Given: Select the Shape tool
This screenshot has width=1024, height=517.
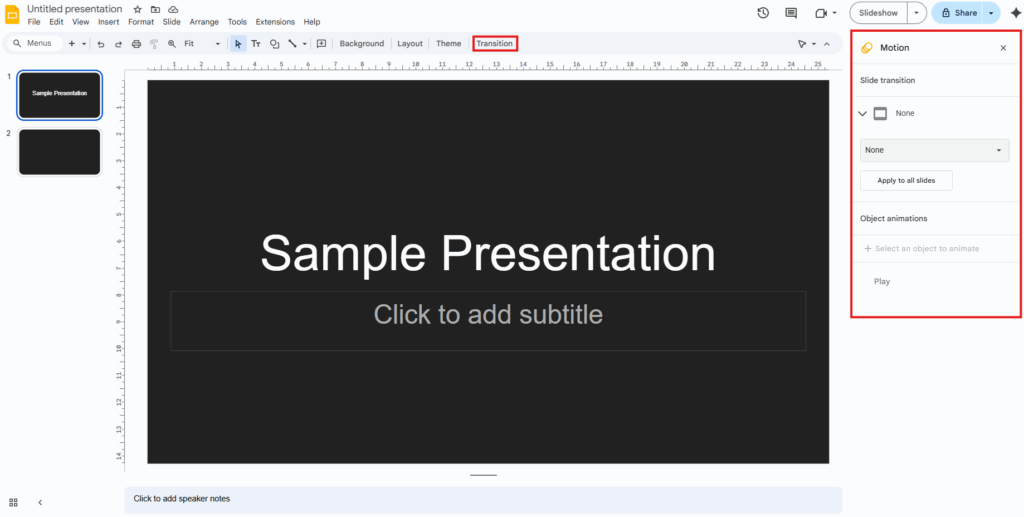Looking at the screenshot, I should pyautogui.click(x=275, y=44).
